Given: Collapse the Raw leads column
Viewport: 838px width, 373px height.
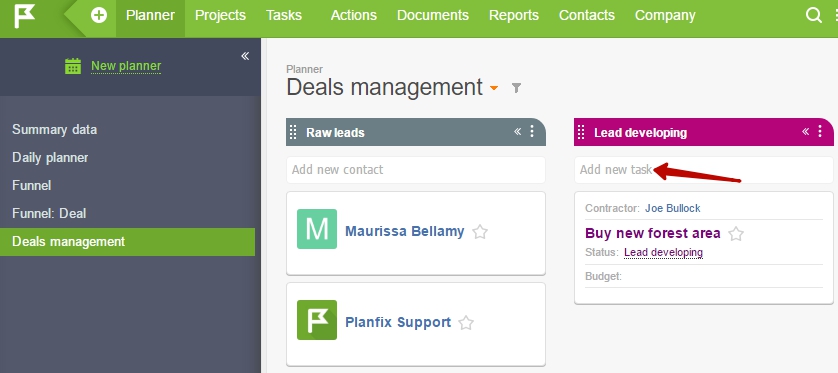Looking at the screenshot, I should tap(517, 131).
